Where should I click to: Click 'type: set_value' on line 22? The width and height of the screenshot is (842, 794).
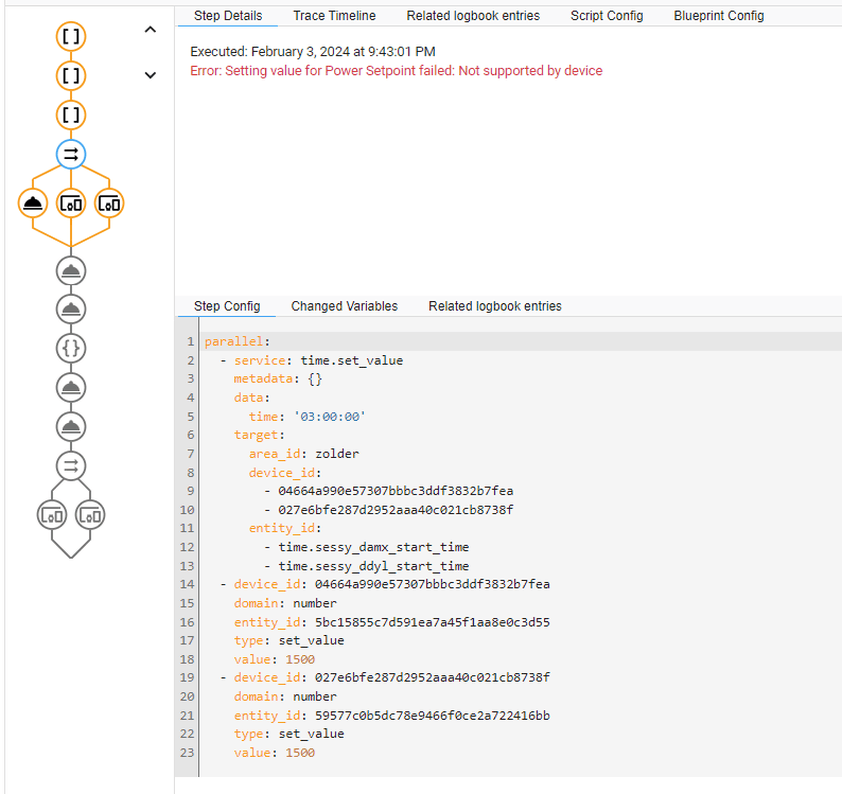tap(289, 734)
